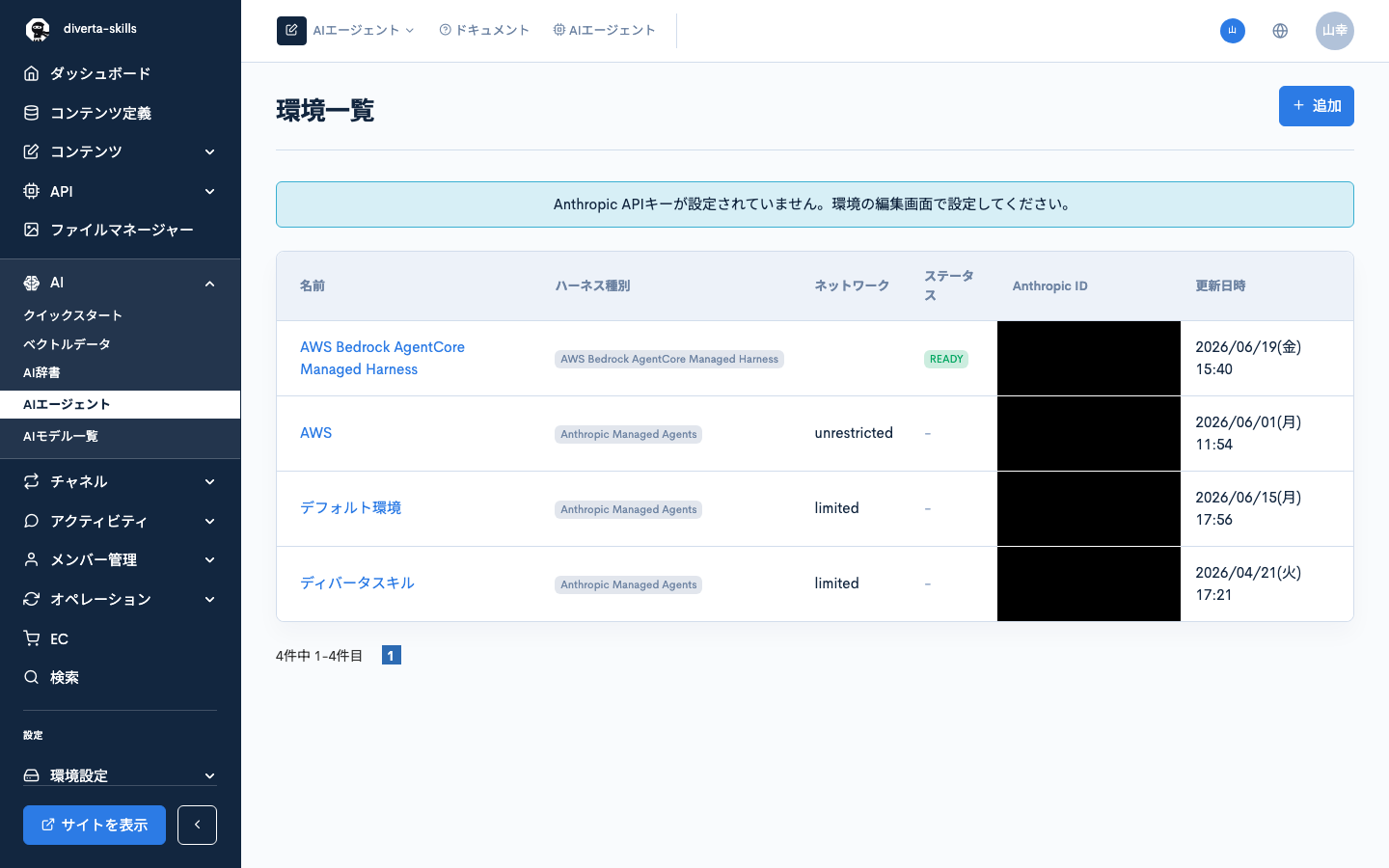Click the Anthropic APIキー warning banner
This screenshot has height=868, width=1389.
(815, 204)
